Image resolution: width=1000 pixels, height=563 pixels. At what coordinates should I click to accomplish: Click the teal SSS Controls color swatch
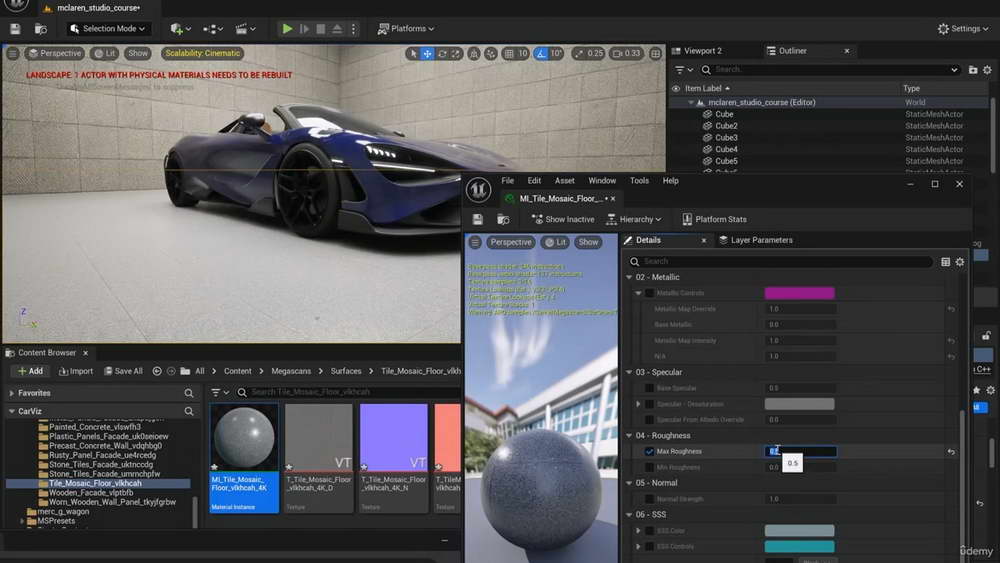point(799,546)
